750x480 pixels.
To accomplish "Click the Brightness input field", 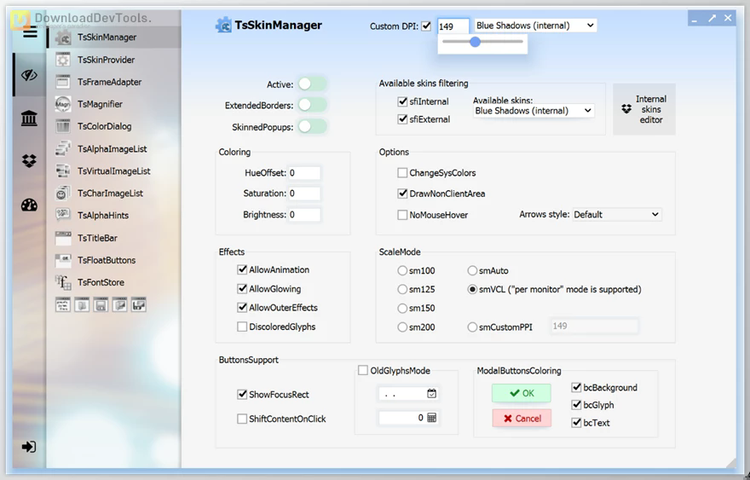I will point(304,215).
